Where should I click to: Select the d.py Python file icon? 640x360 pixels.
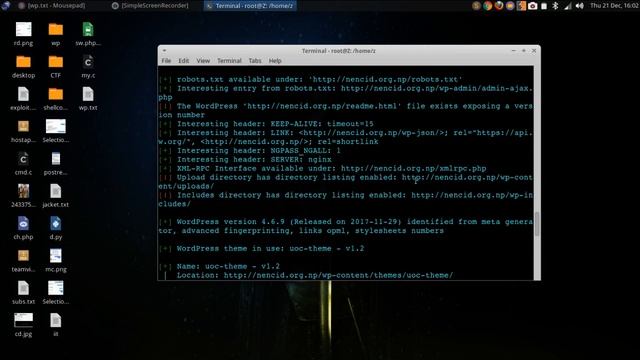pos(56,224)
